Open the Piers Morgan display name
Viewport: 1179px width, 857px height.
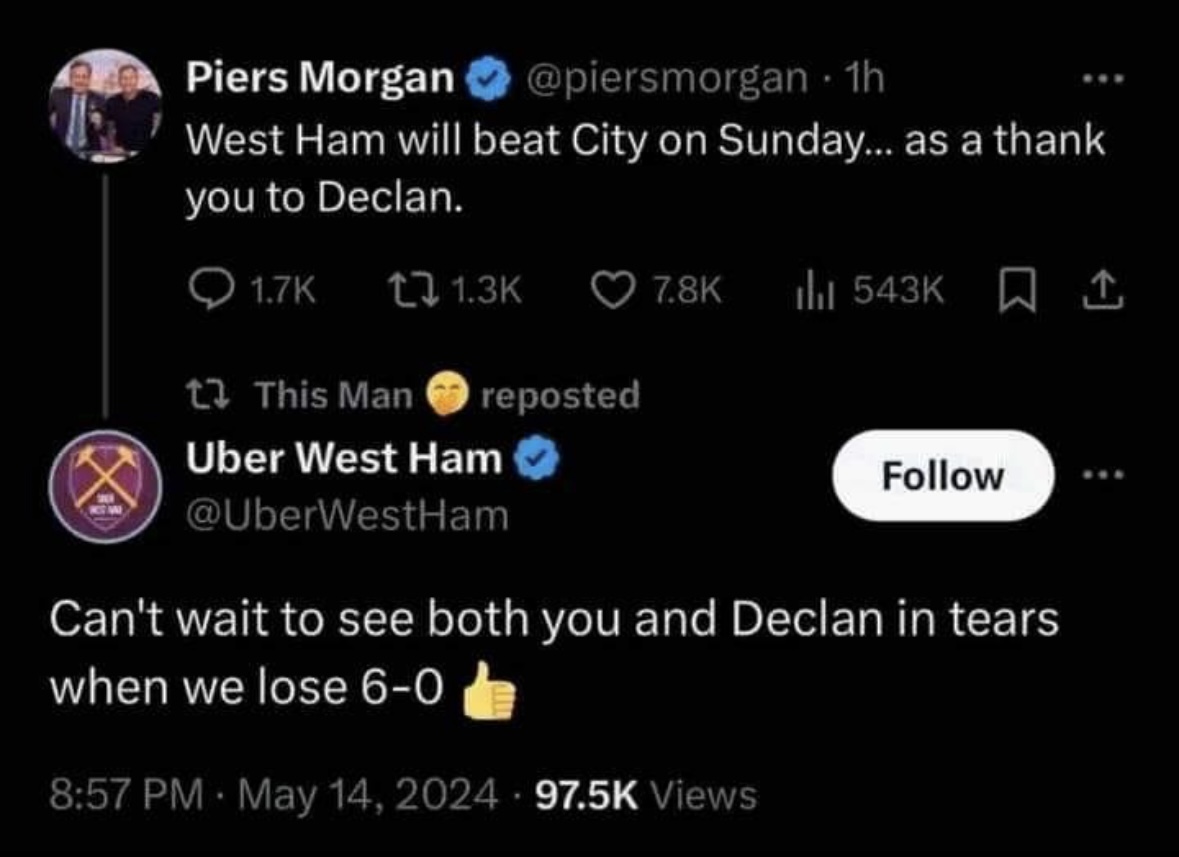click(320, 77)
